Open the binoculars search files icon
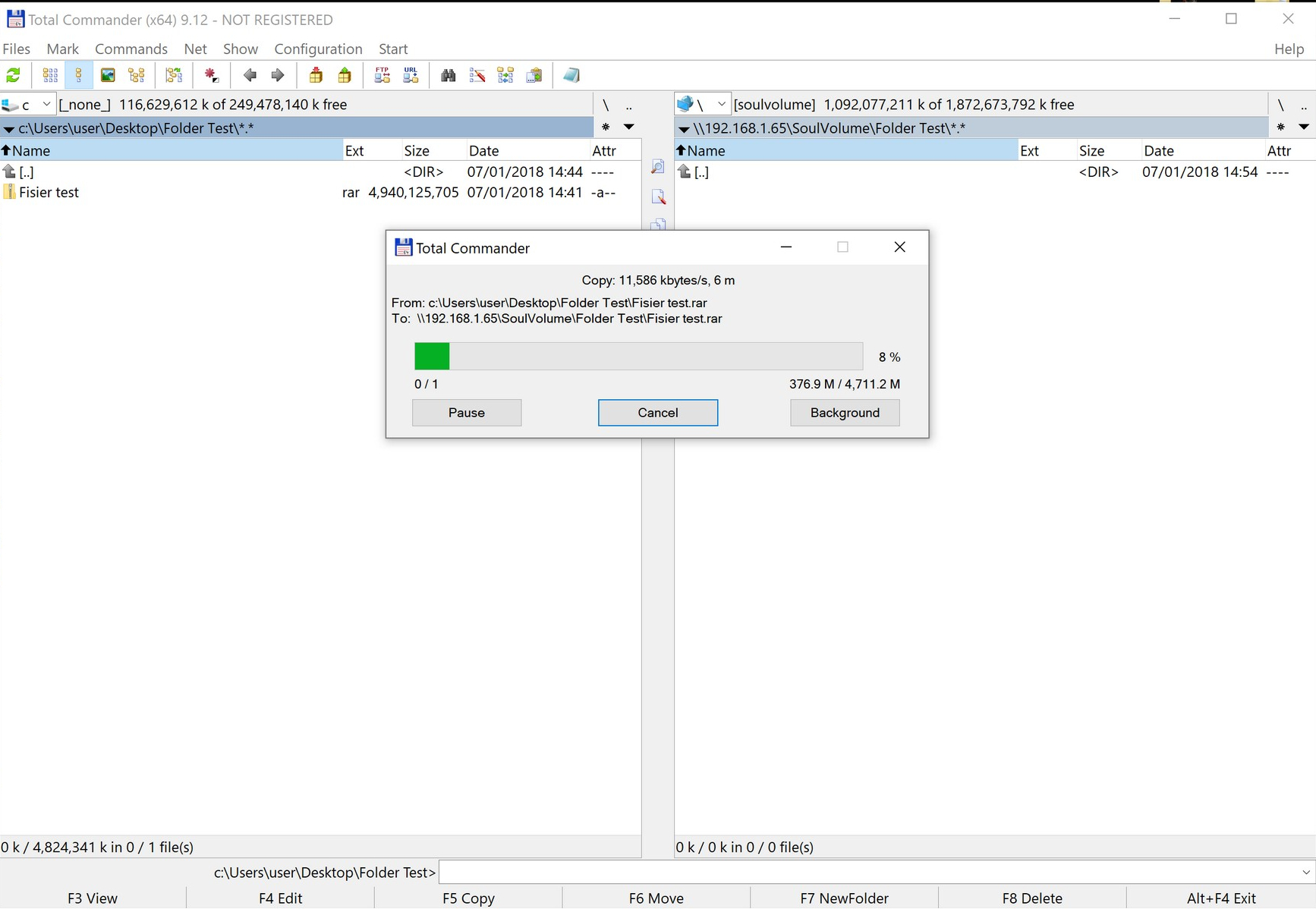 pyautogui.click(x=449, y=75)
